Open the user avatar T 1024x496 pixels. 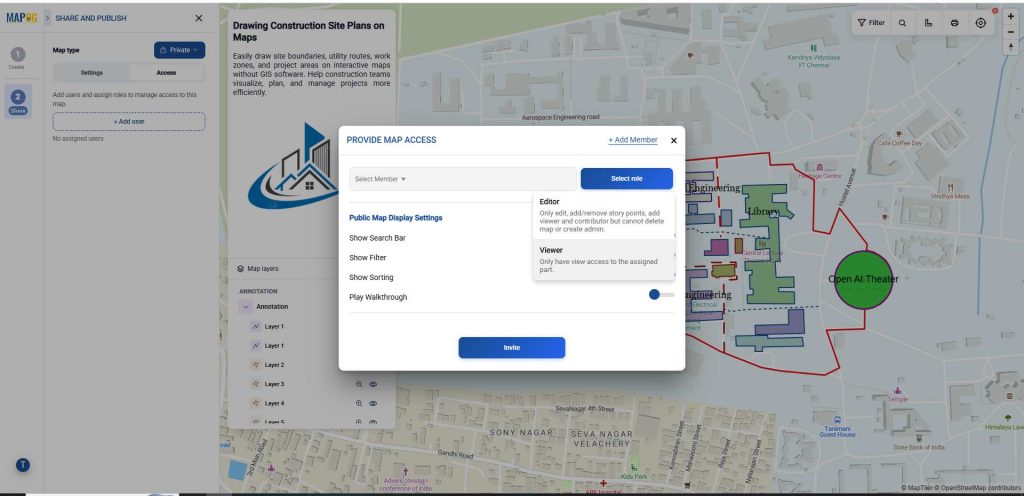[23, 465]
